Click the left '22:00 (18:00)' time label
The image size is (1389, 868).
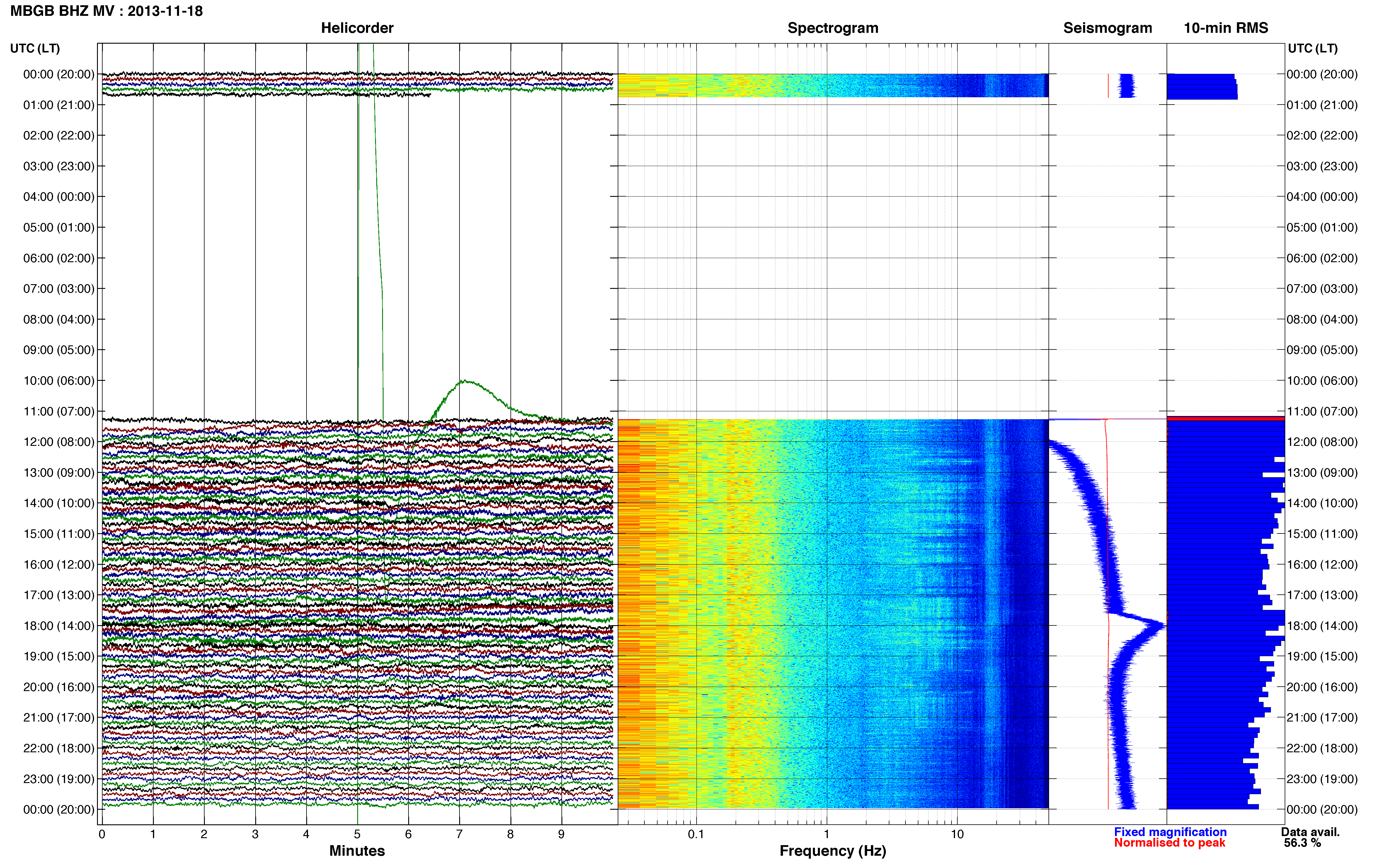59,748
